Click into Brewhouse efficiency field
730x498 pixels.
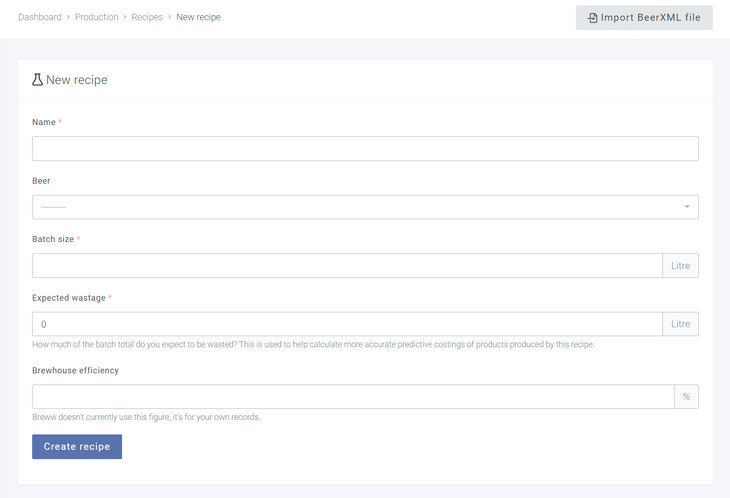pos(353,397)
